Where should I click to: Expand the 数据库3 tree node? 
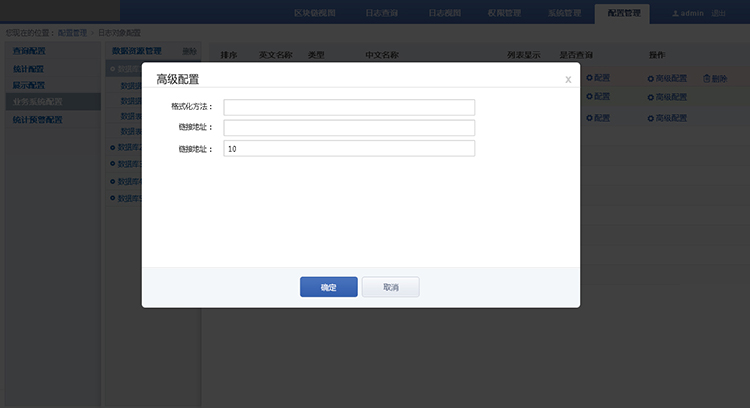tap(126, 164)
